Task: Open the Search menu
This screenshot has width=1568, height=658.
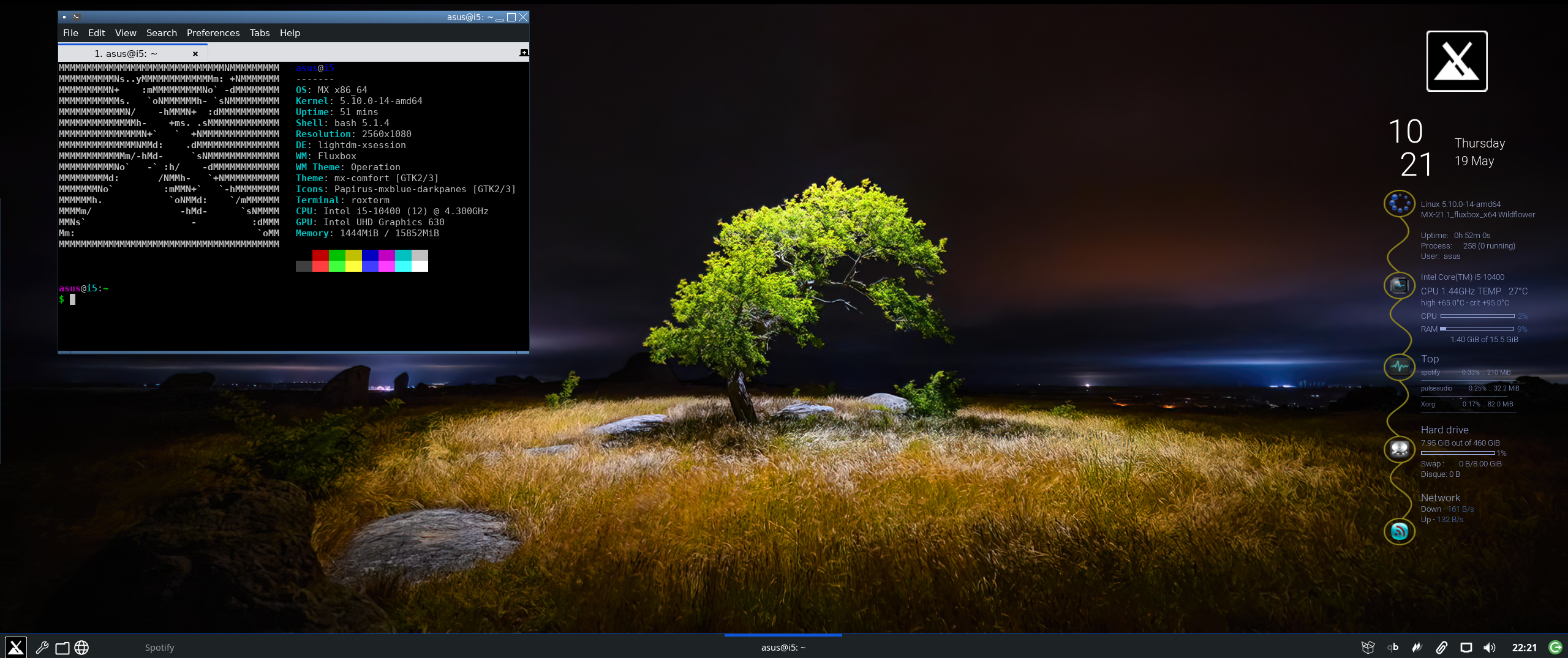Action: [x=161, y=33]
